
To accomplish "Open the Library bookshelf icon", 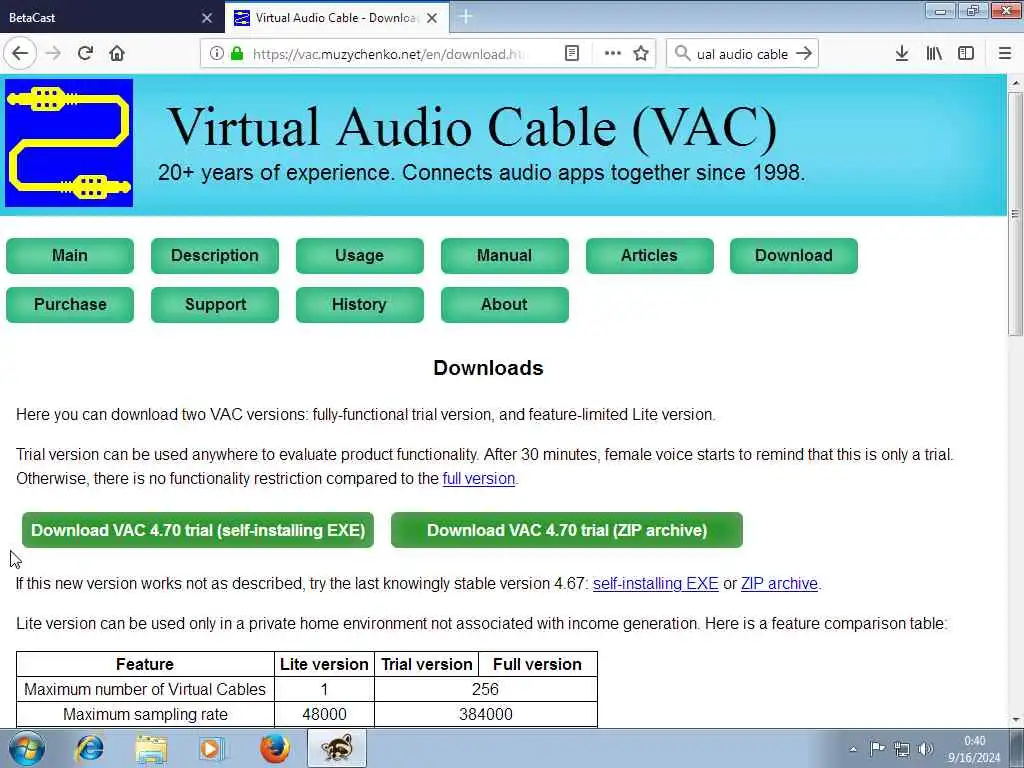I will pos(934,54).
